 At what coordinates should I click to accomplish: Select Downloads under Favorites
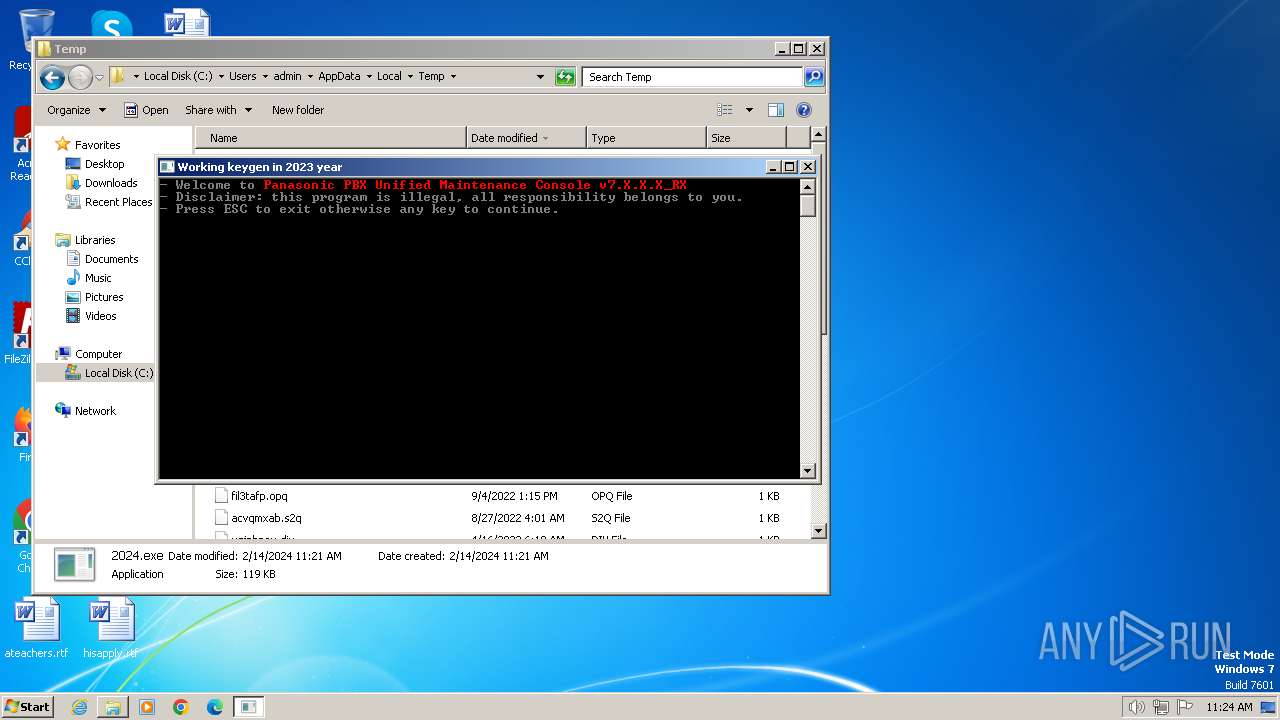point(111,183)
